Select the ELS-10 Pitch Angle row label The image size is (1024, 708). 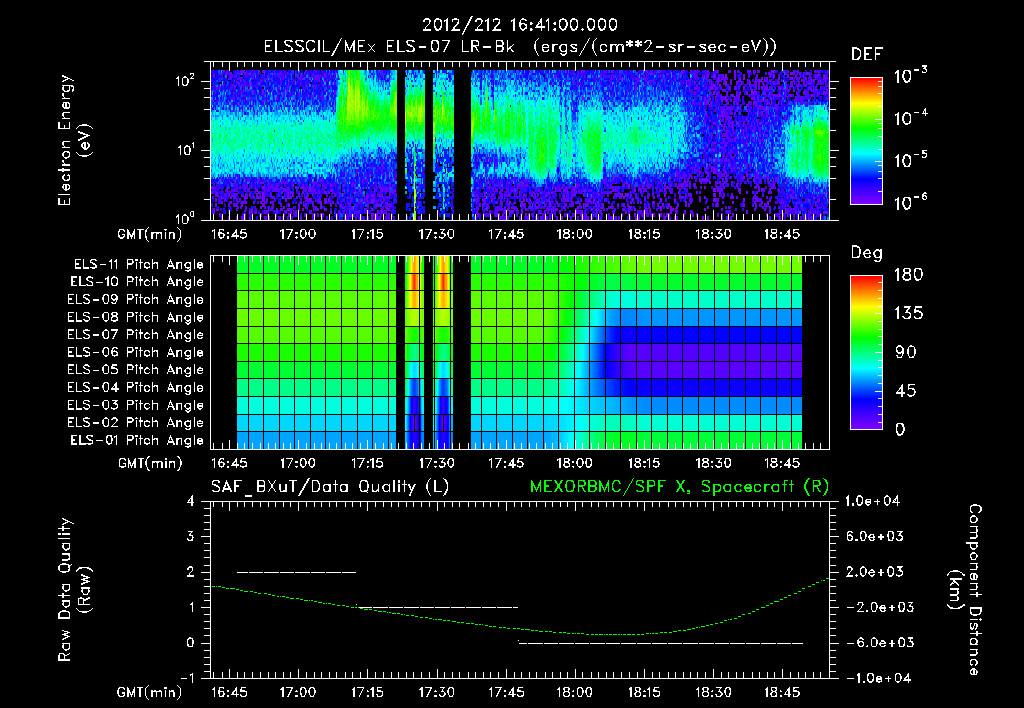tap(137, 282)
